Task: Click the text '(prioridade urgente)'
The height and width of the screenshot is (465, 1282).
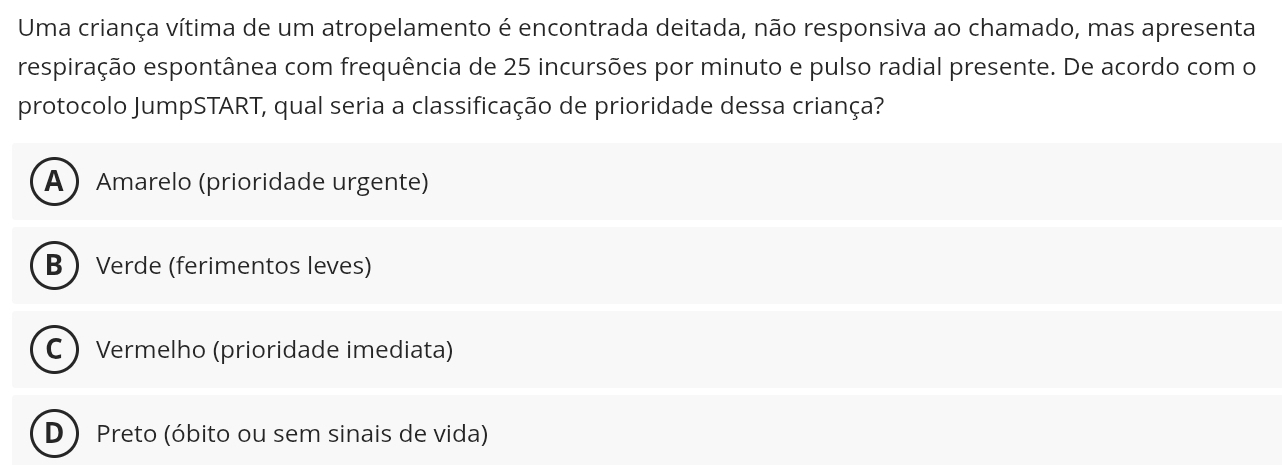Action: [313, 182]
